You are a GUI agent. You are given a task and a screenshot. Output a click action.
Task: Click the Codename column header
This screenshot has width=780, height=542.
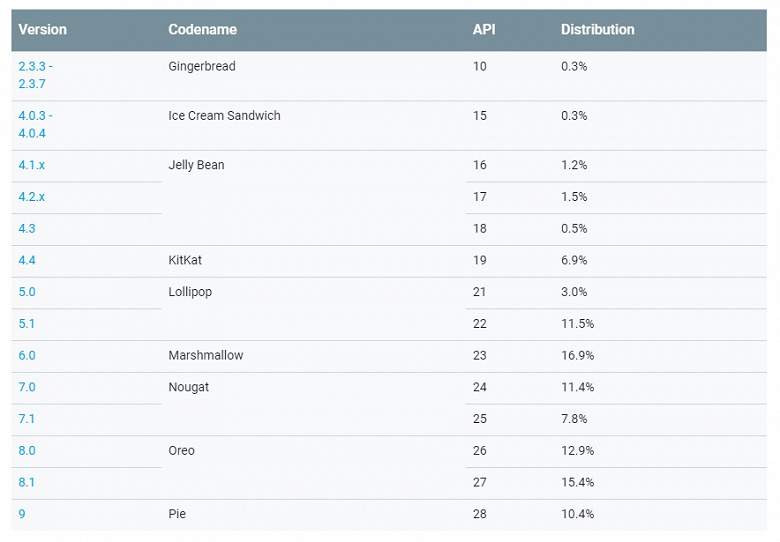(x=203, y=30)
